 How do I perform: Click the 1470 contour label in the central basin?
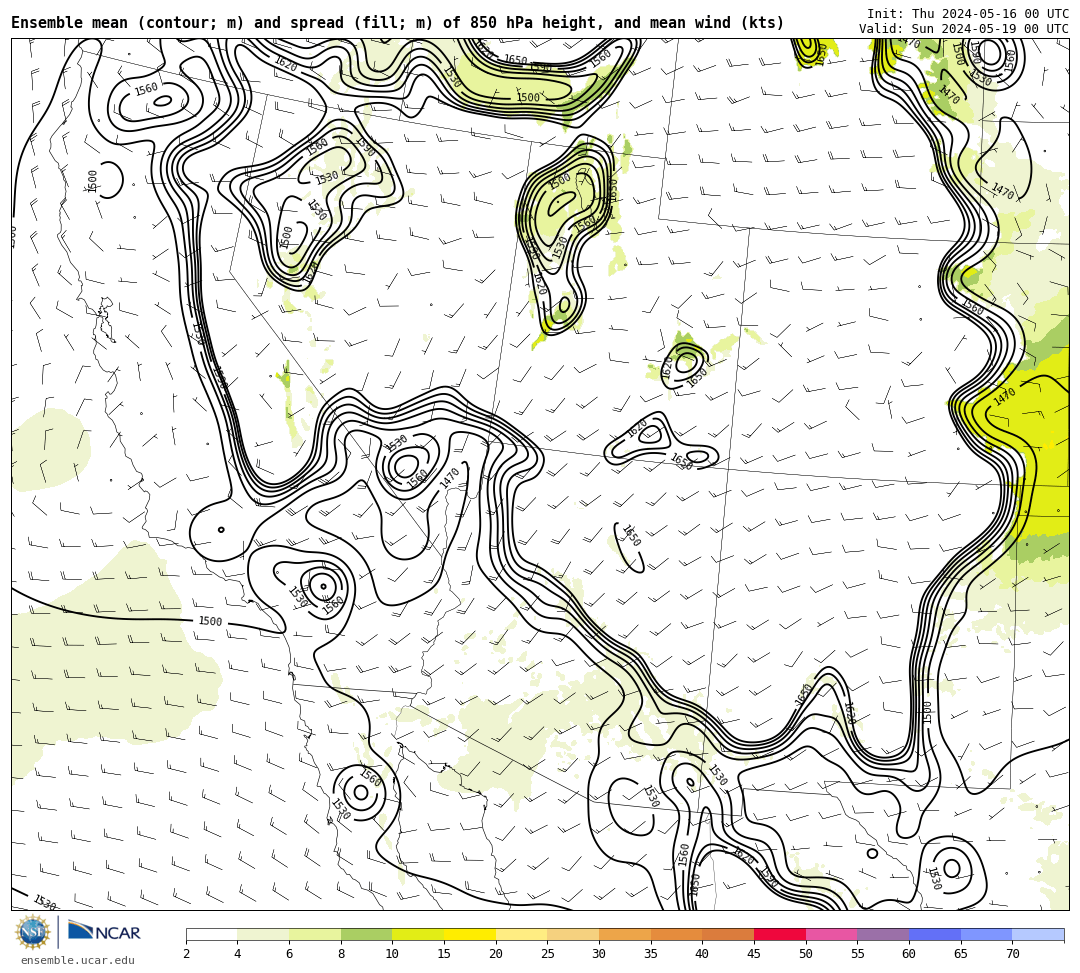(449, 478)
